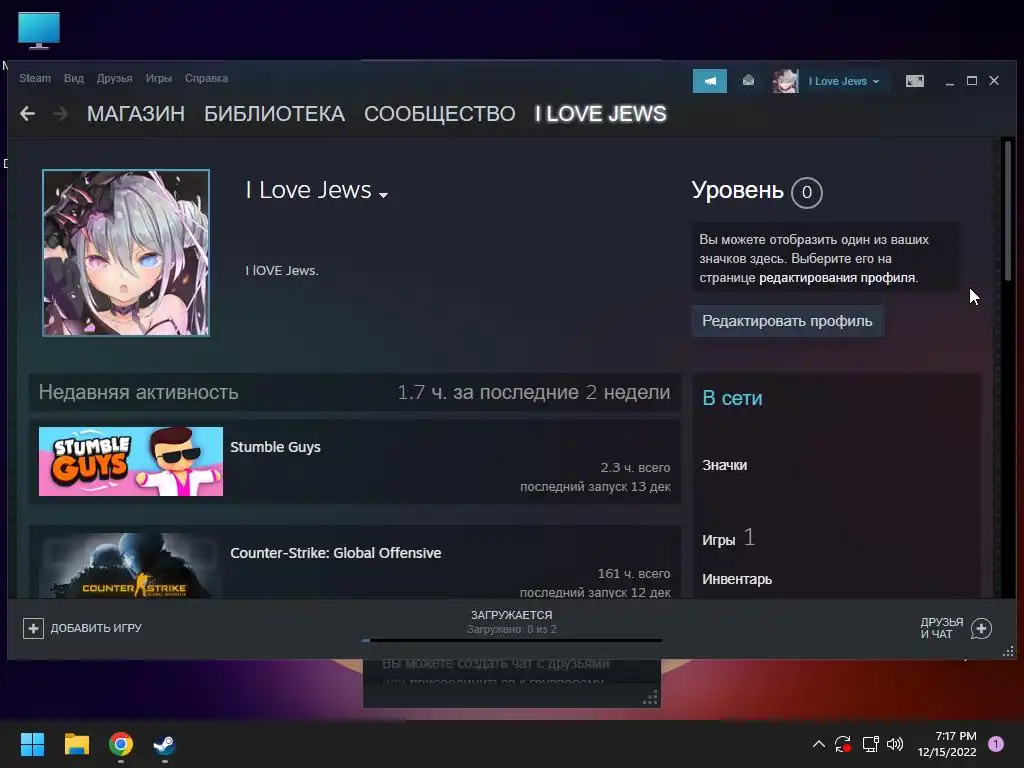This screenshot has width=1024, height=768.
Task: Click the sync tray icon
Action: pos(843,744)
